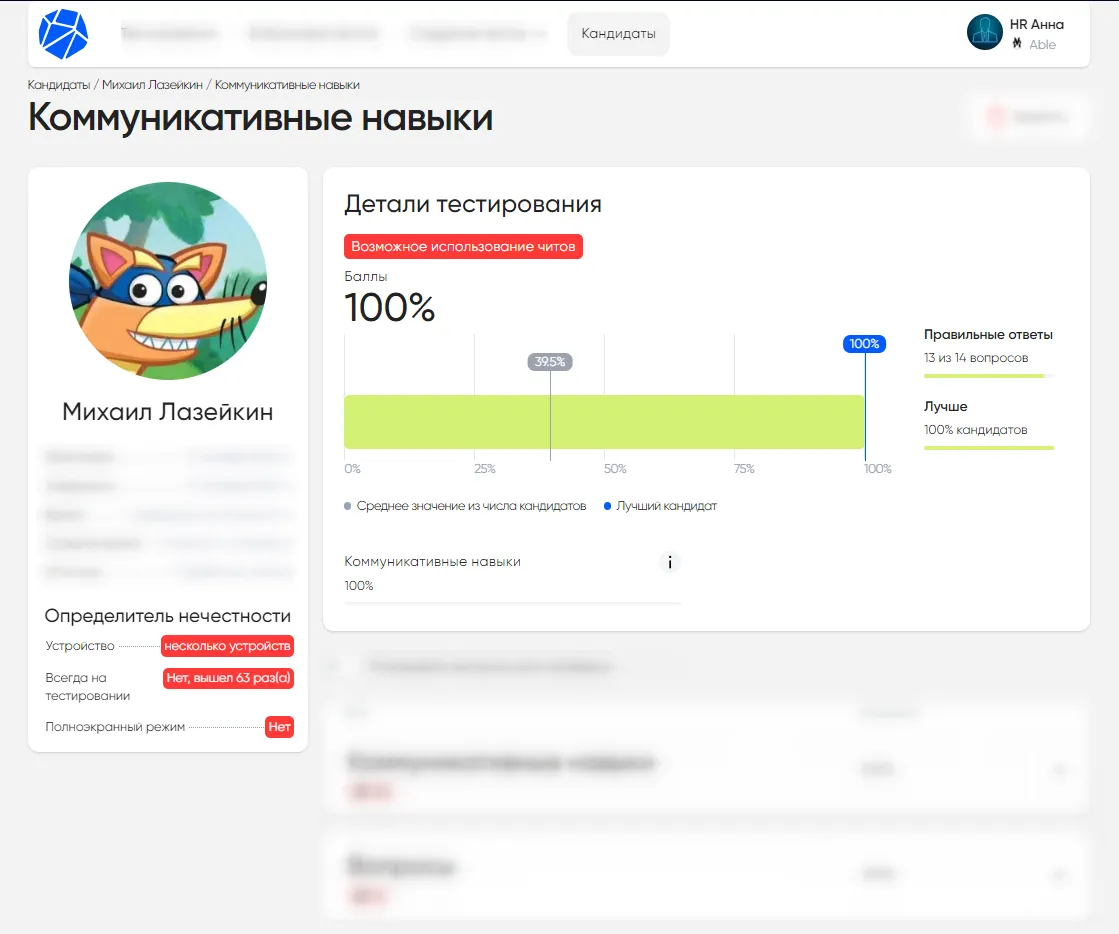
Task: Select the Среднее значение legend marker
Action: pos(348,506)
